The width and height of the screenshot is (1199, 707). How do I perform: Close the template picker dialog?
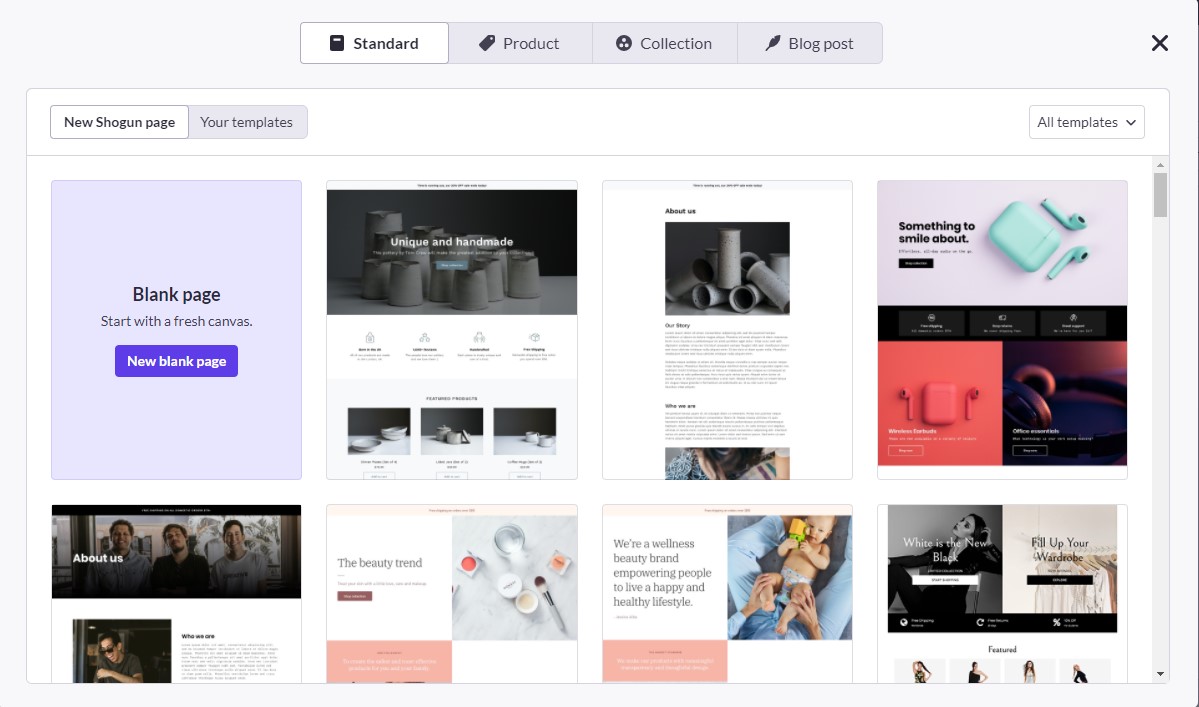(1159, 43)
